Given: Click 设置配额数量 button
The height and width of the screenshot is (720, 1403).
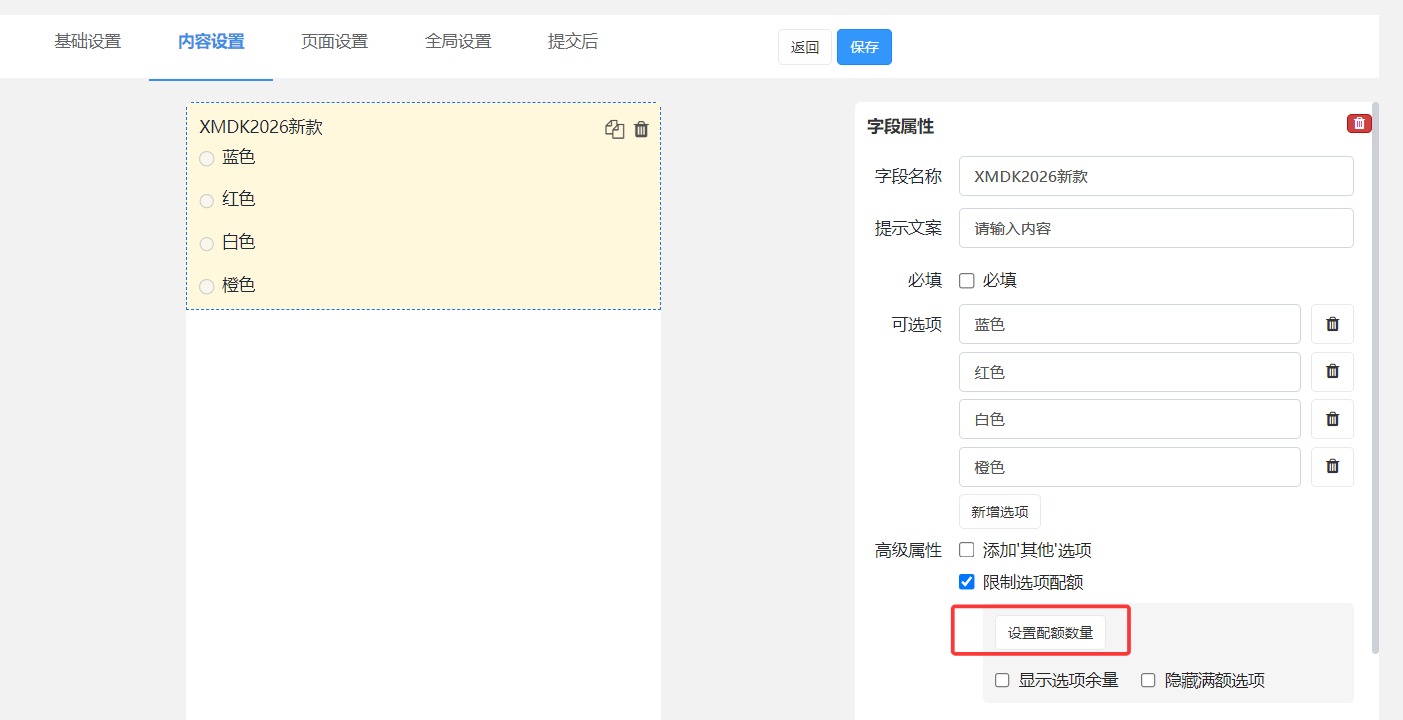Looking at the screenshot, I should tap(1050, 633).
